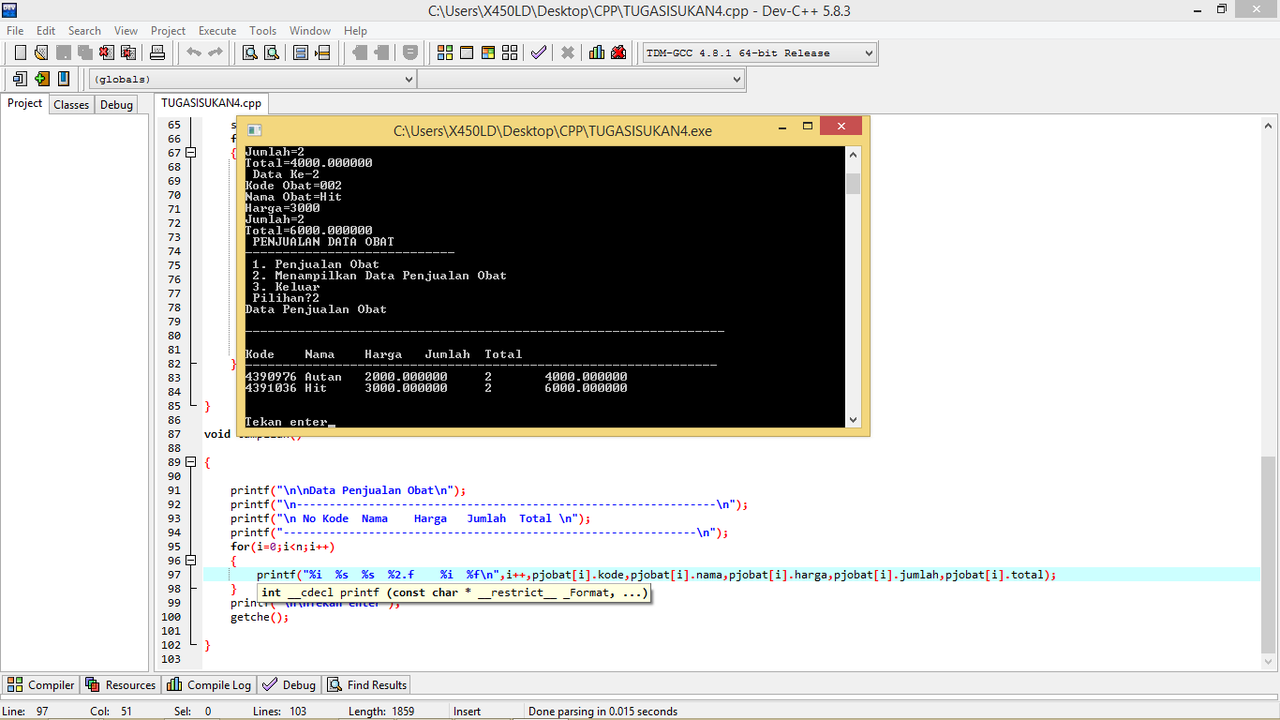Click the Close All files toolbar icon
The height and width of the screenshot is (720, 1280).
click(129, 53)
